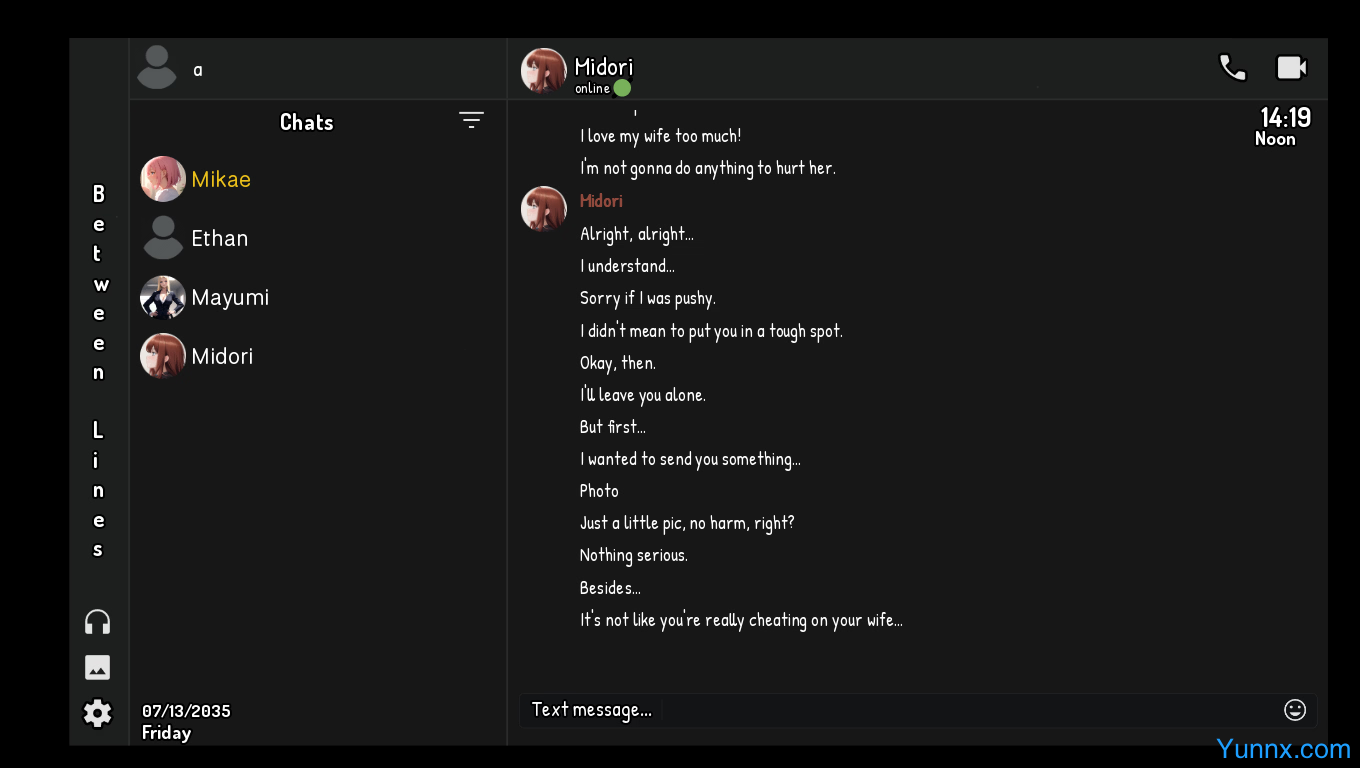Open chat with Ethan
This screenshot has width=1360, height=768.
point(219,238)
